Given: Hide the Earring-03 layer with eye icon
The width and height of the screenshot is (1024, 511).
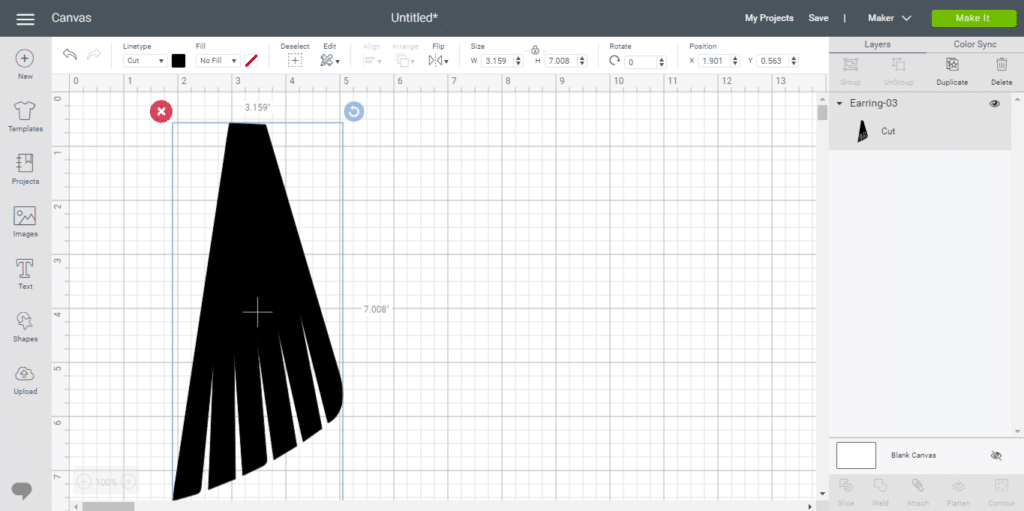Looking at the screenshot, I should tap(994, 103).
